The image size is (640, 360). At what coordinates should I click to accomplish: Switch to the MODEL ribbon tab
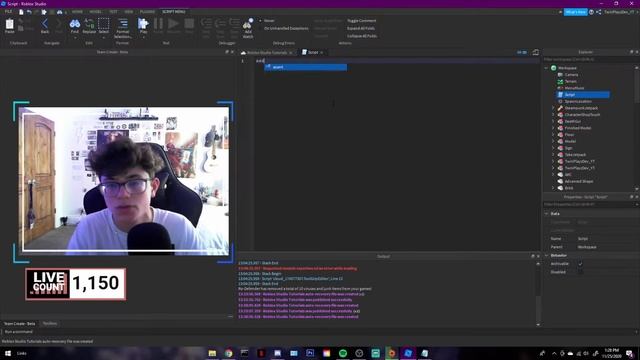click(96, 12)
